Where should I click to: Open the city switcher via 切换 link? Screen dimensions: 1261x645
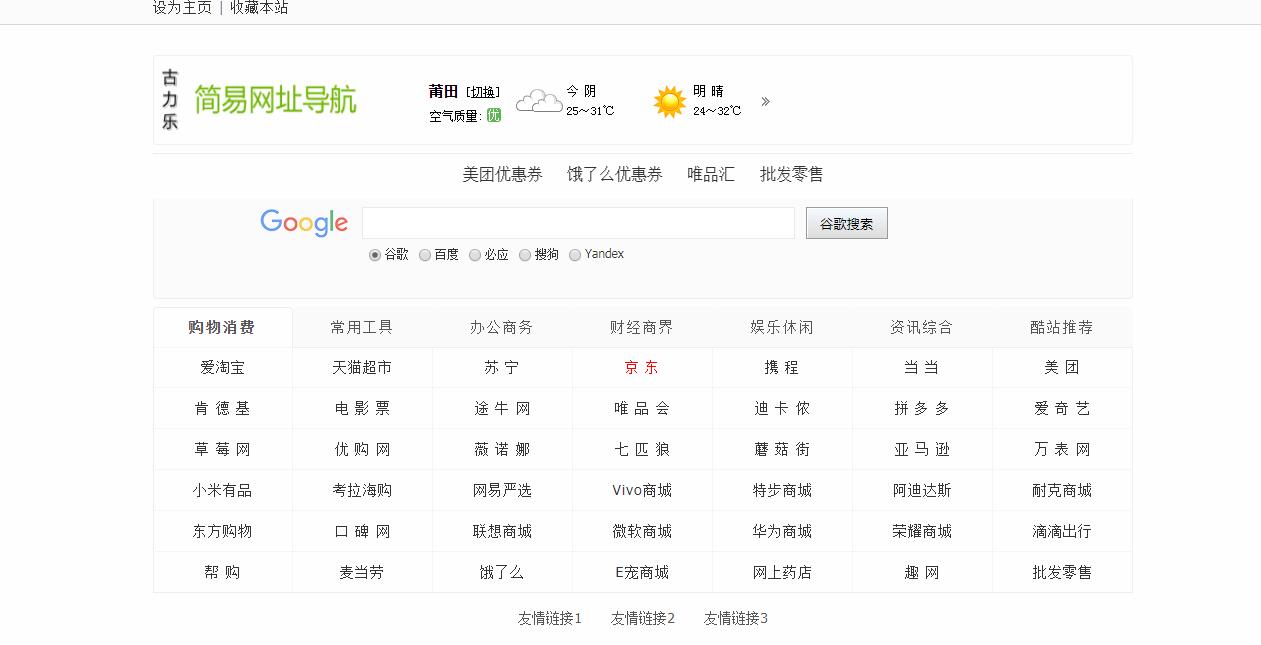click(482, 90)
